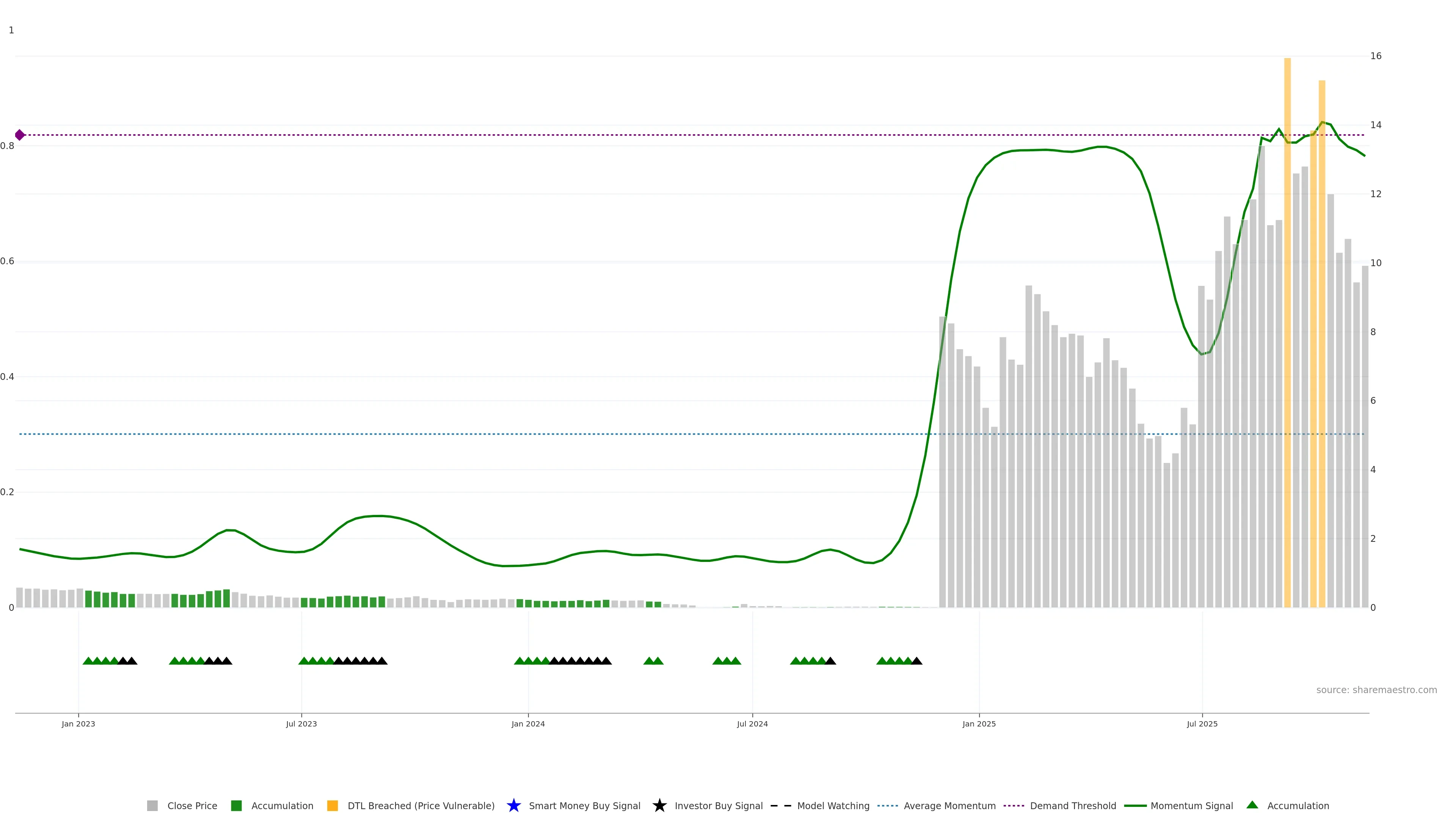Viewport: 1456px width, 819px height.
Task: Click the purple diamond Demand Threshold marker
Action: pyautogui.click(x=20, y=135)
